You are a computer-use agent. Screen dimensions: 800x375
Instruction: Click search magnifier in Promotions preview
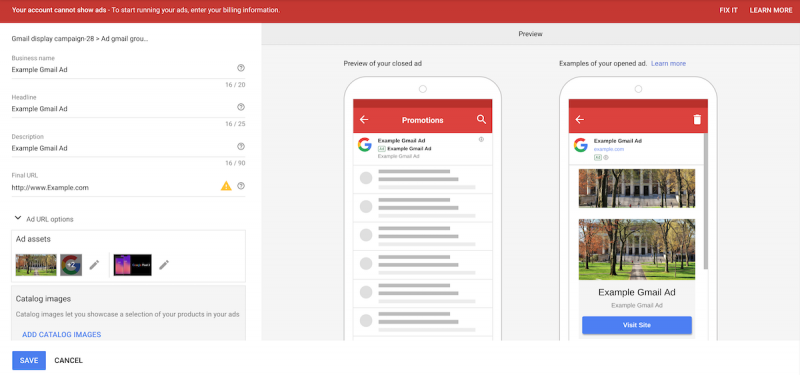click(481, 119)
